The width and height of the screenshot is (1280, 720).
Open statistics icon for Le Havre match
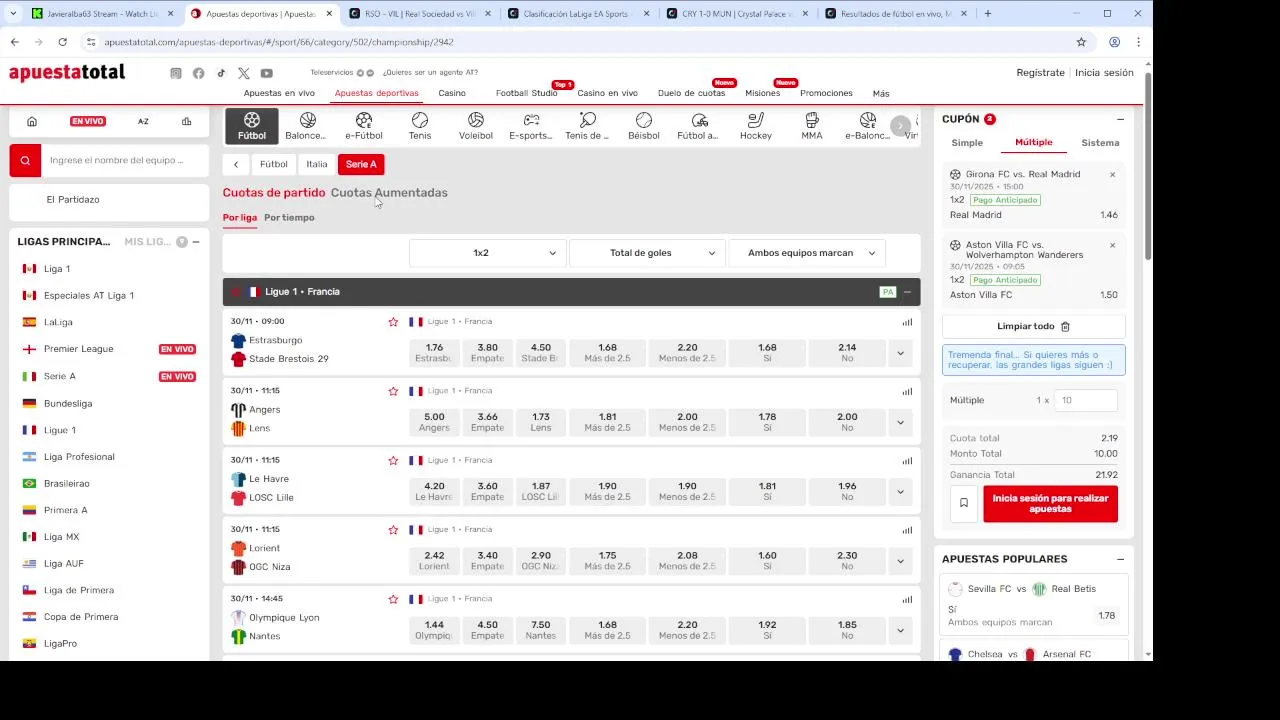pyautogui.click(x=907, y=460)
